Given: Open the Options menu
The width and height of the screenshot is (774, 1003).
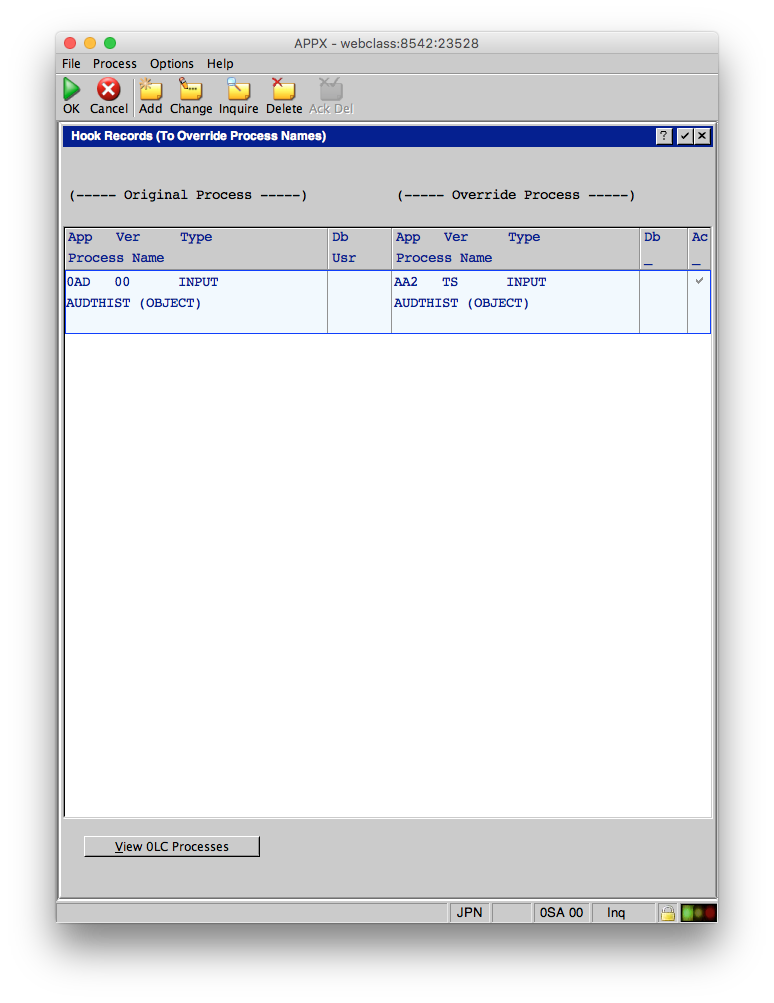Looking at the screenshot, I should 172,63.
